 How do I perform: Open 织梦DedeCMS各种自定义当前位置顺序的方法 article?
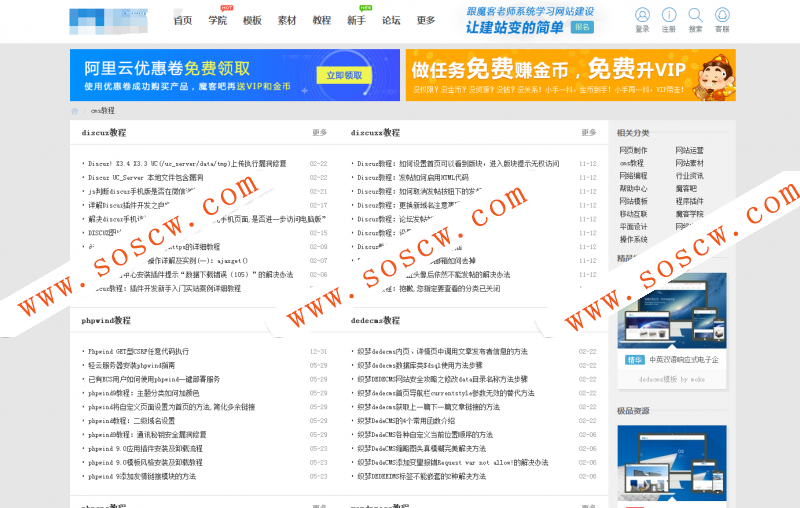point(425,435)
